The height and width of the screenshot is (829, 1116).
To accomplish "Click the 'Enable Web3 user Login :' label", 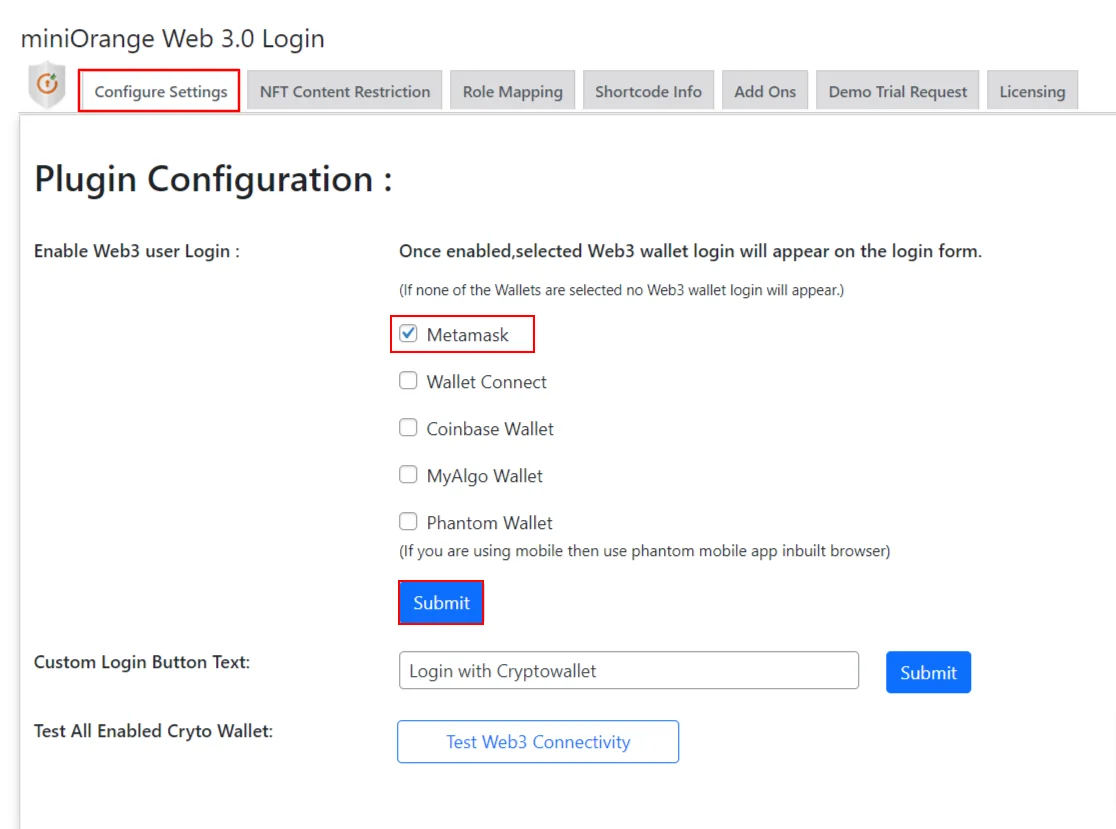I will (x=137, y=251).
